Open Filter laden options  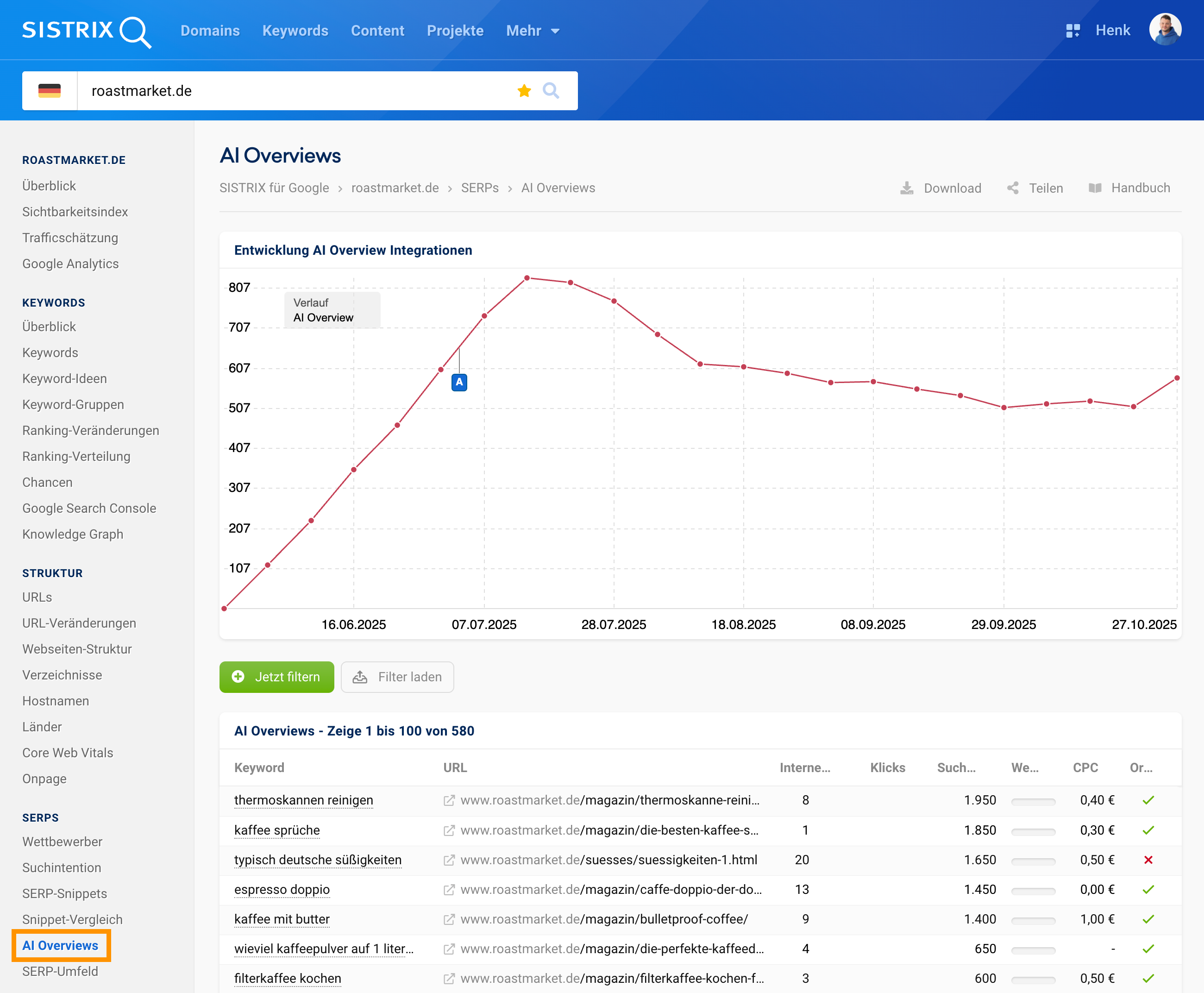tap(397, 677)
